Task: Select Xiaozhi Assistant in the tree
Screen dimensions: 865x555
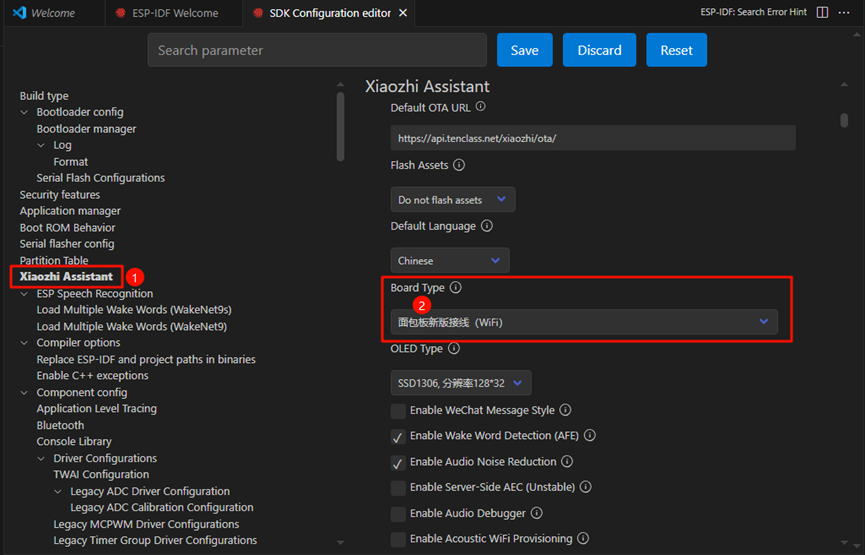Action: [66, 276]
